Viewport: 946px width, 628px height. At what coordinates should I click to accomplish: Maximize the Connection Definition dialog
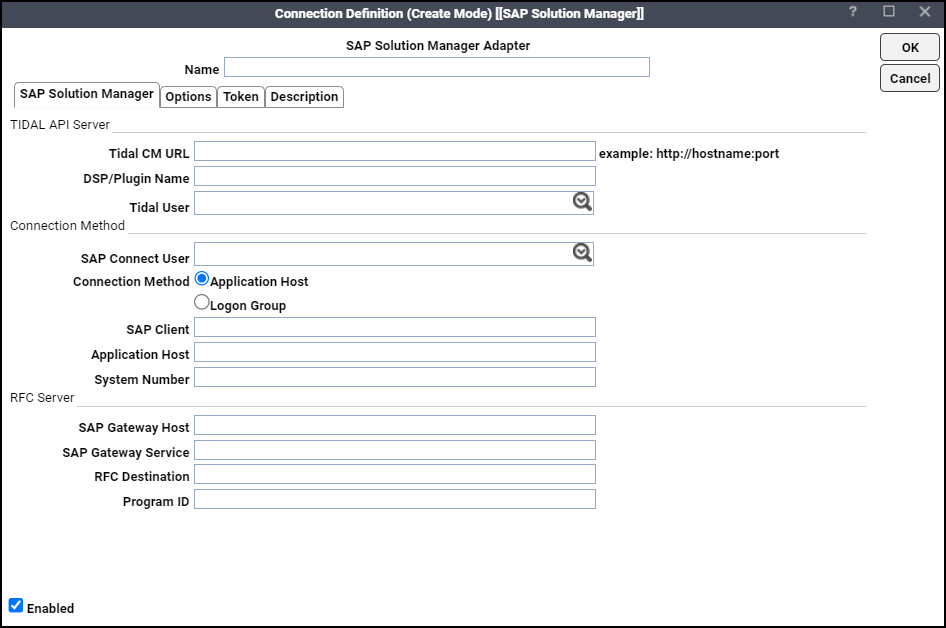[889, 11]
